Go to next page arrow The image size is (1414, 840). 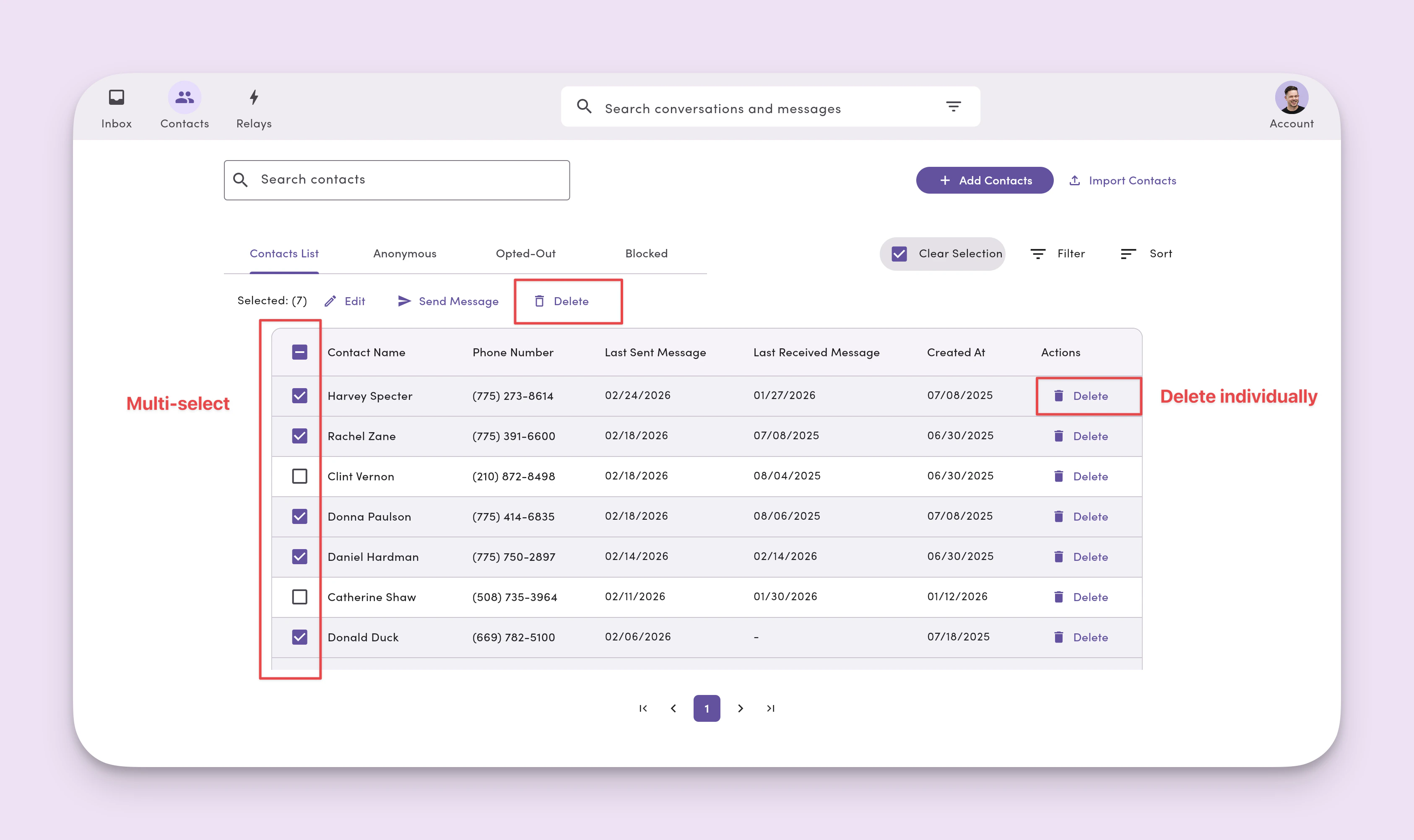click(x=740, y=708)
